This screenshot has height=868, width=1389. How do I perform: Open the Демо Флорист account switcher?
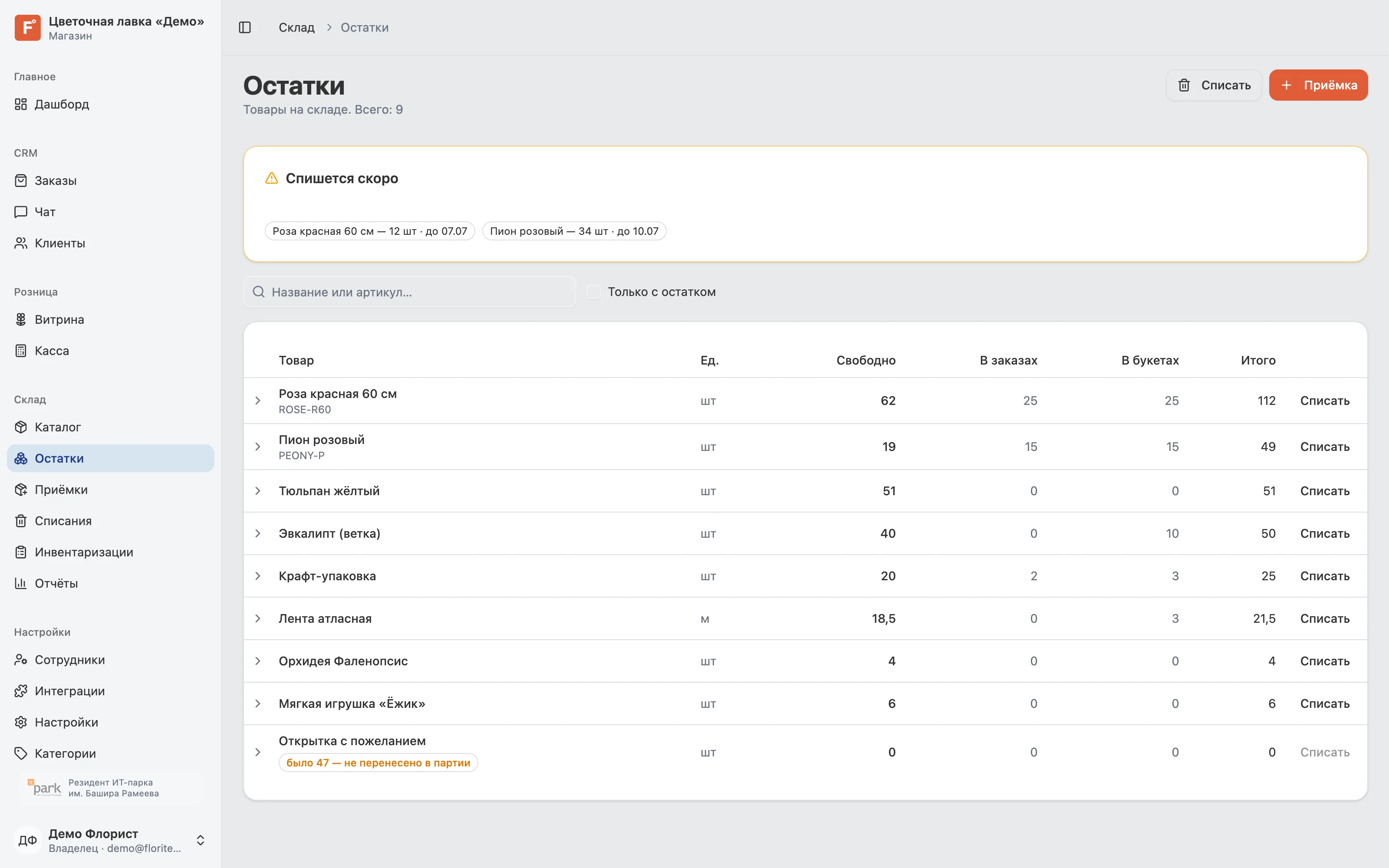[110, 841]
